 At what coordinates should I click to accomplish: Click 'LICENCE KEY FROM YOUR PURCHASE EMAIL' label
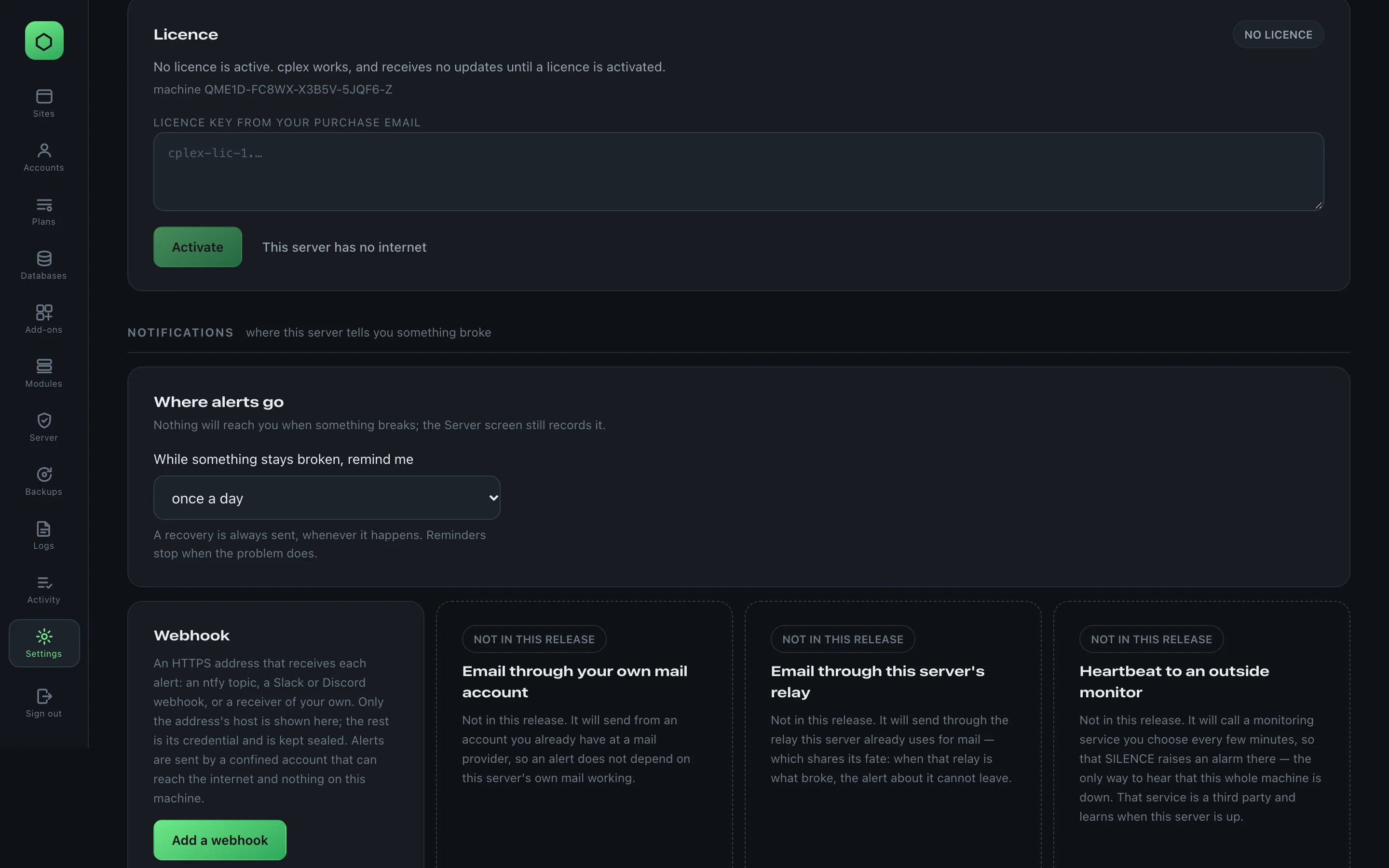click(x=287, y=122)
